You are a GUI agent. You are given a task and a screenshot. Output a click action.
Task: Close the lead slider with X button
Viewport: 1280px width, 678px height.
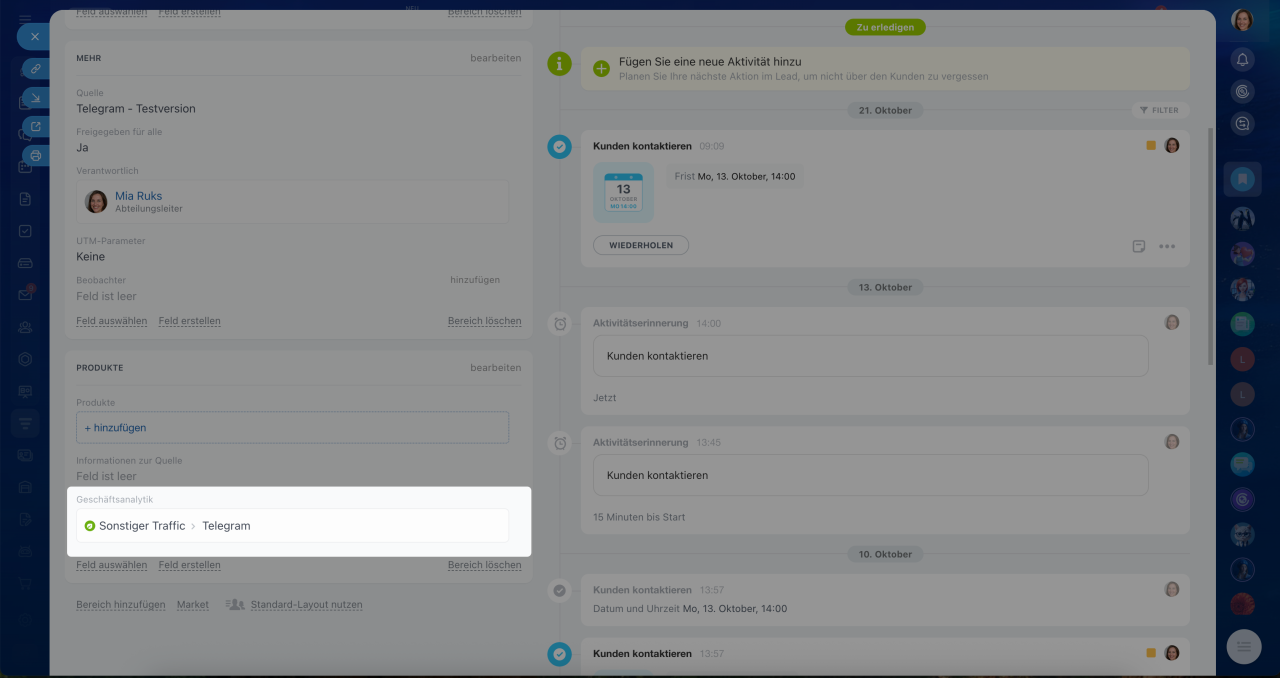pyautogui.click(x=35, y=36)
